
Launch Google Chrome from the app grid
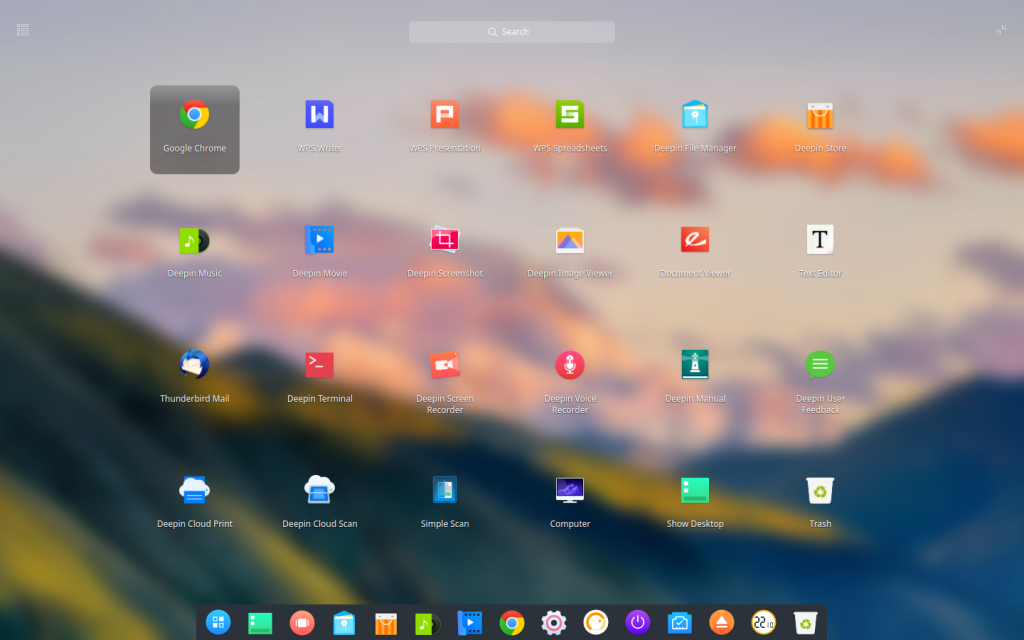point(194,115)
